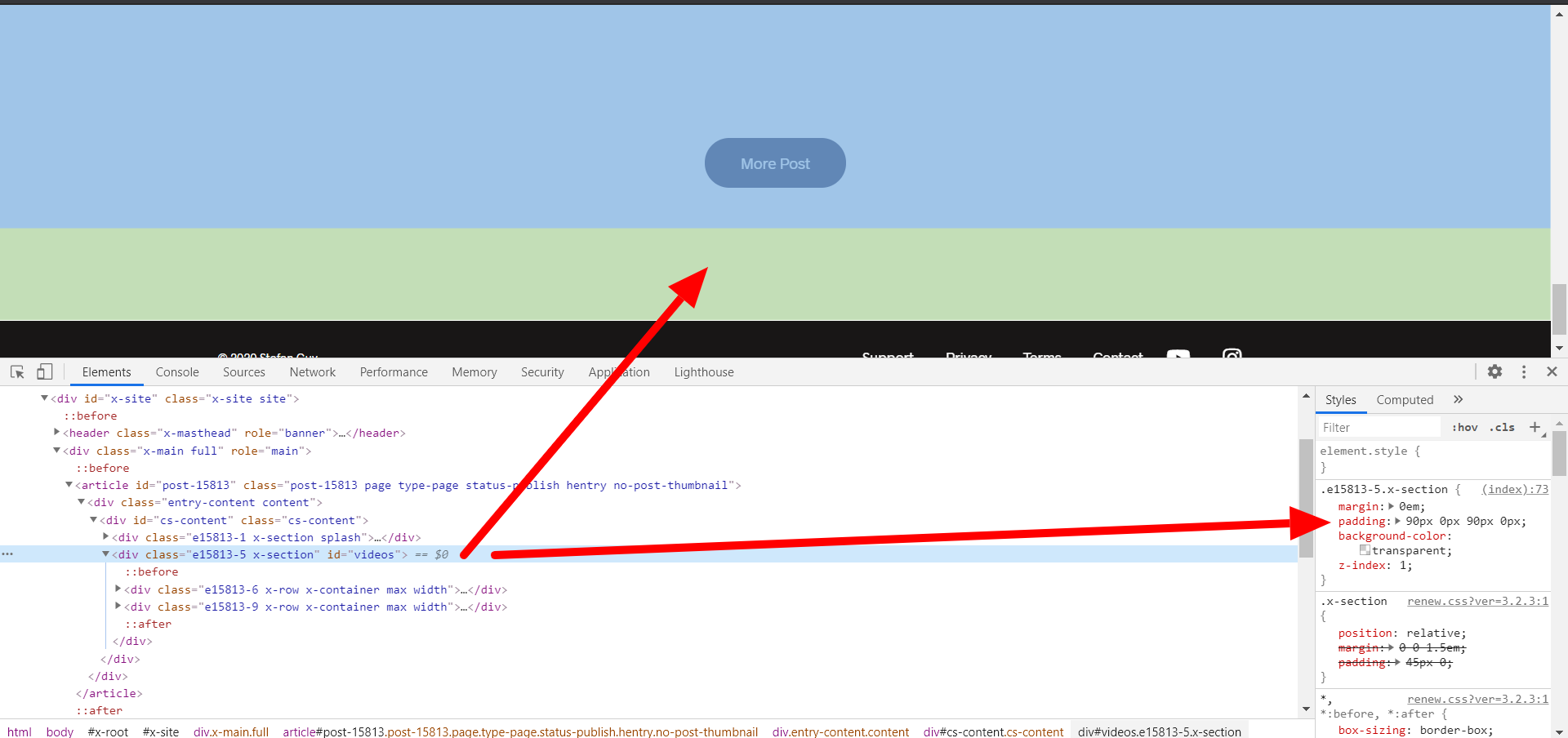
Task: Click the More Post button
Action: [775, 163]
